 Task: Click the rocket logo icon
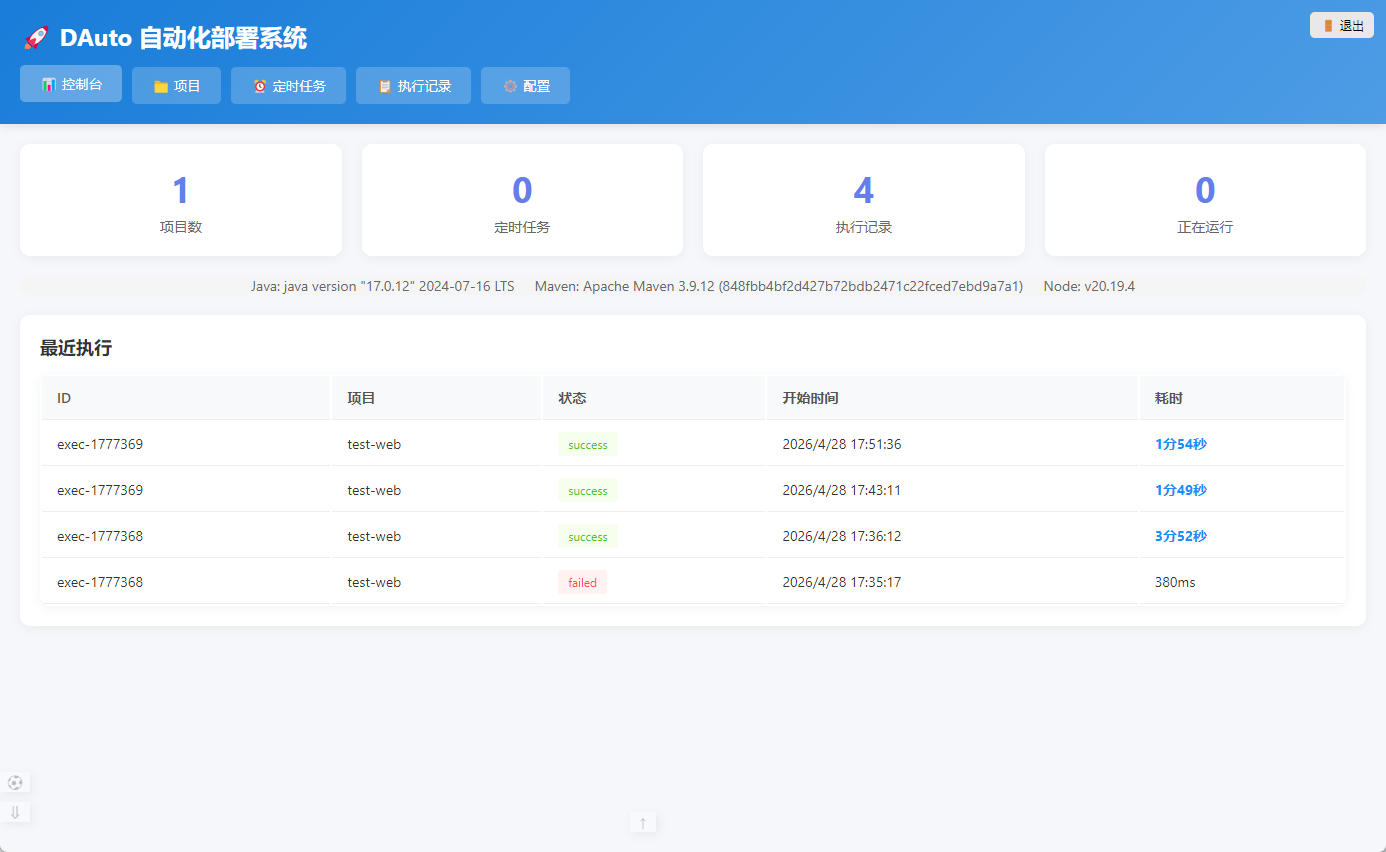[36, 38]
